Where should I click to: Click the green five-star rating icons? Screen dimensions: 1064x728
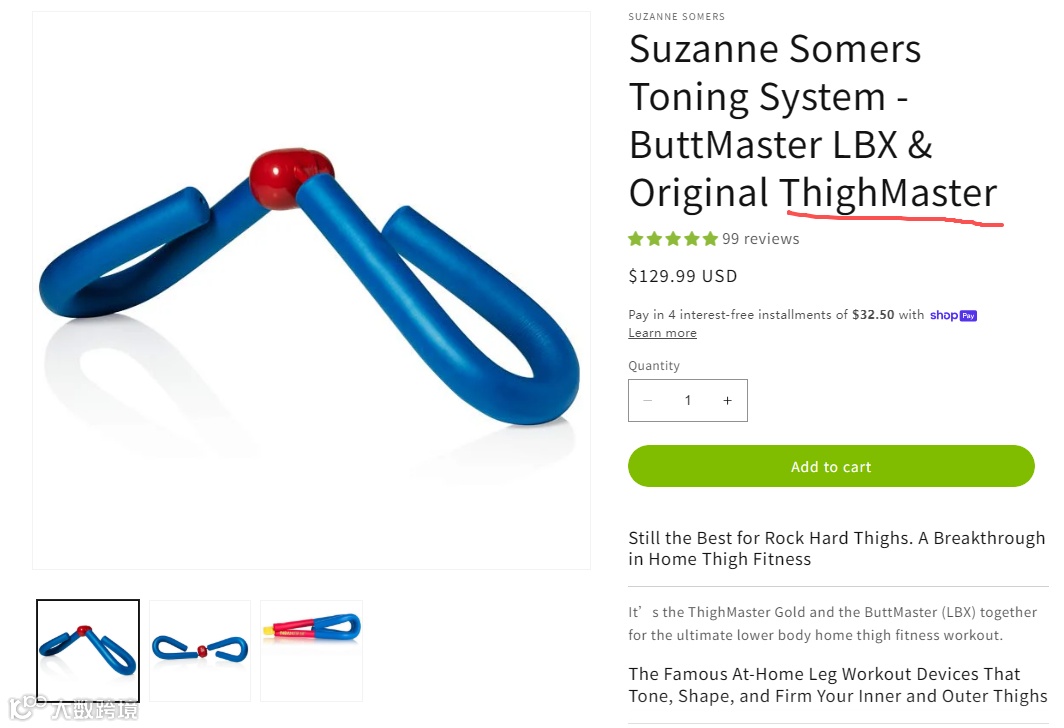coord(672,239)
